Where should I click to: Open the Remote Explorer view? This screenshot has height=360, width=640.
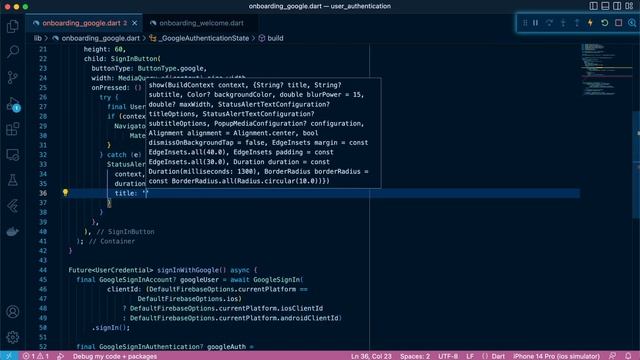point(13,155)
